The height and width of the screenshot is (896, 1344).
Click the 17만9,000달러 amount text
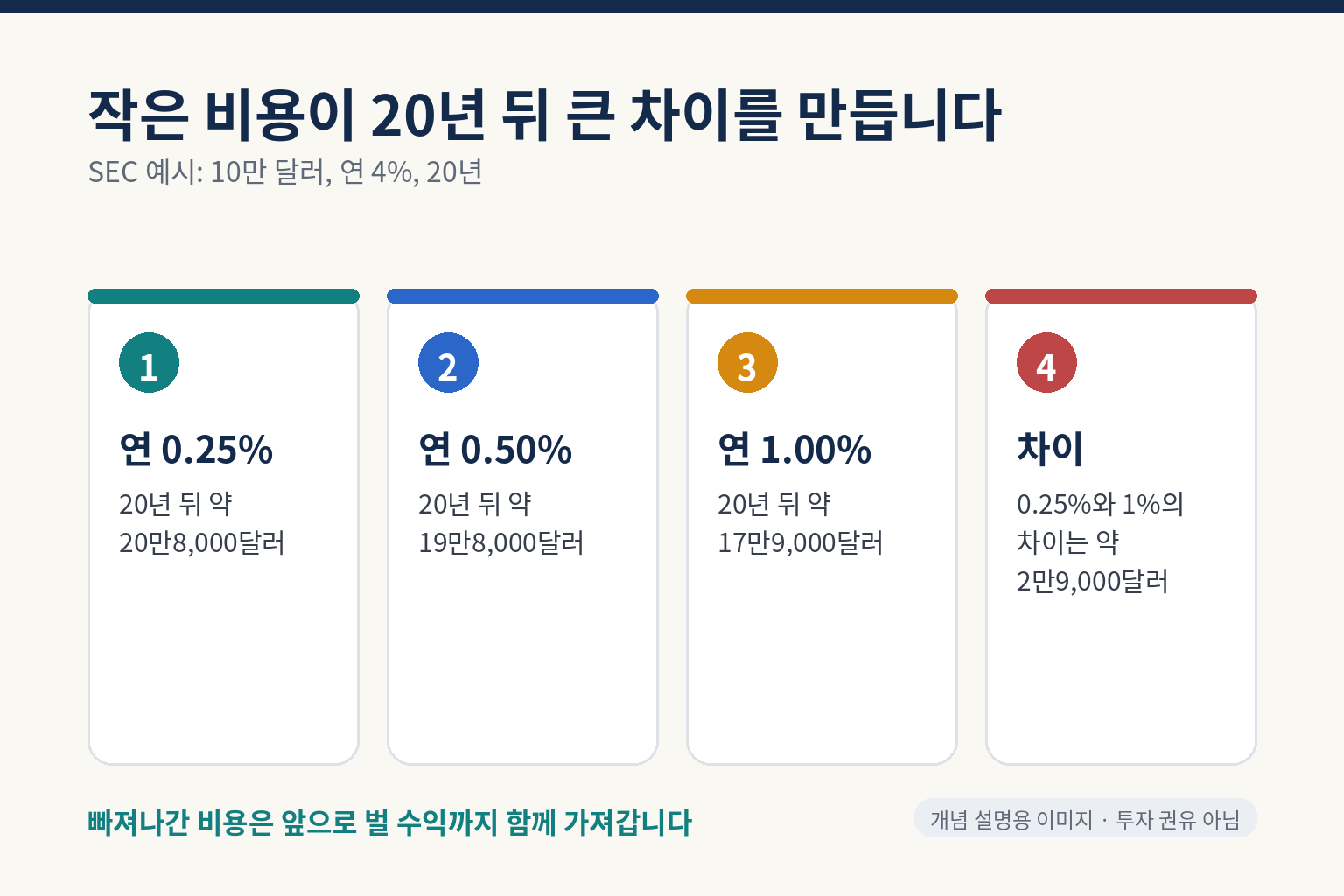click(801, 543)
